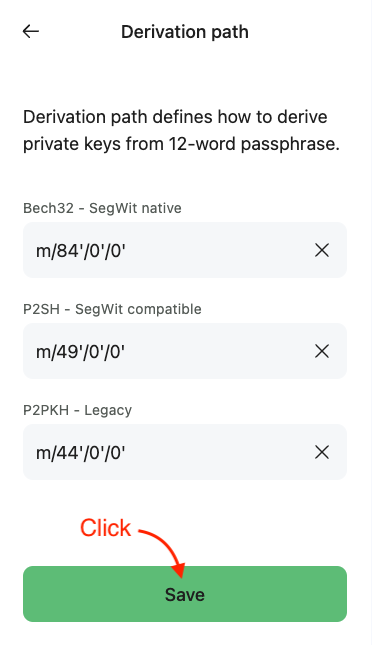
Task: Click the derivation path description paragraph
Action: tap(181, 130)
